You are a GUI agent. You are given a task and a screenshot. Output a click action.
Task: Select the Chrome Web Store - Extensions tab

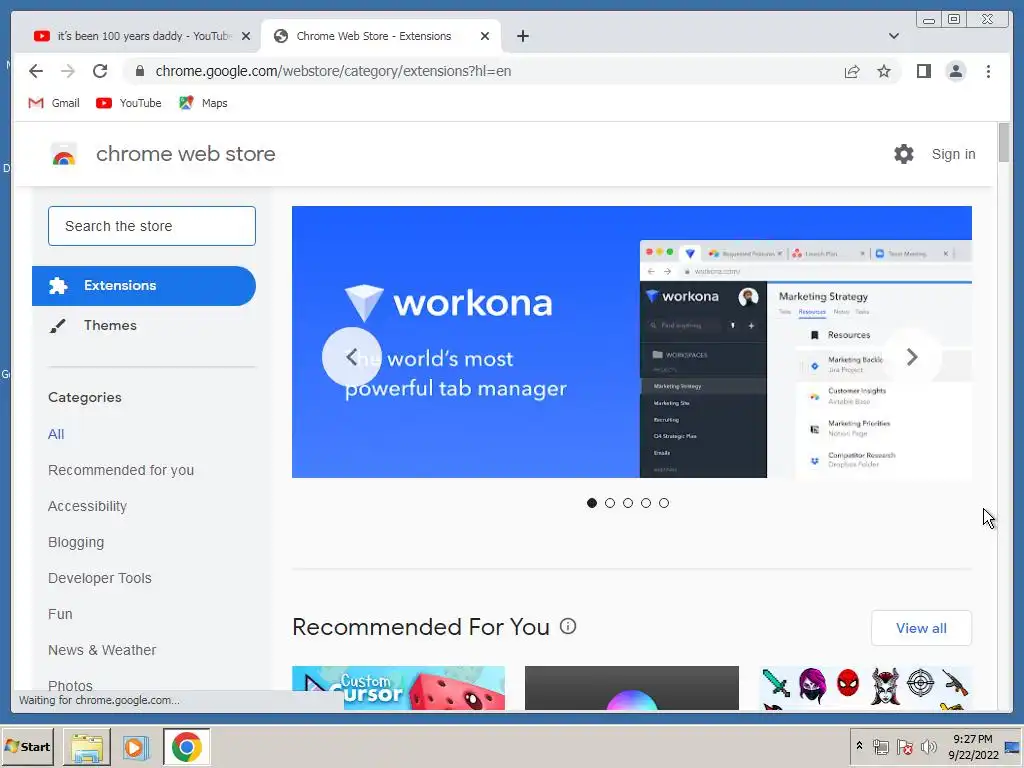(x=374, y=36)
